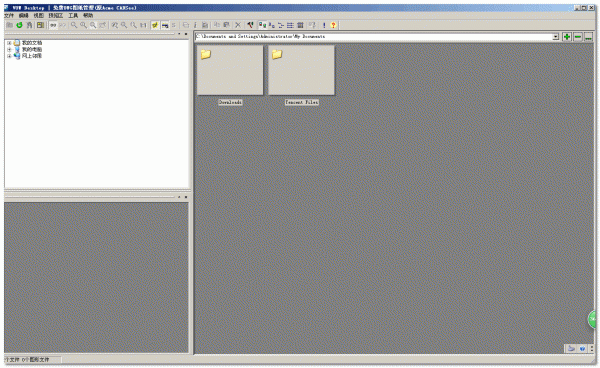The image size is (600, 368).
Task: Click the Downloads folder name label
Action: (x=230, y=102)
